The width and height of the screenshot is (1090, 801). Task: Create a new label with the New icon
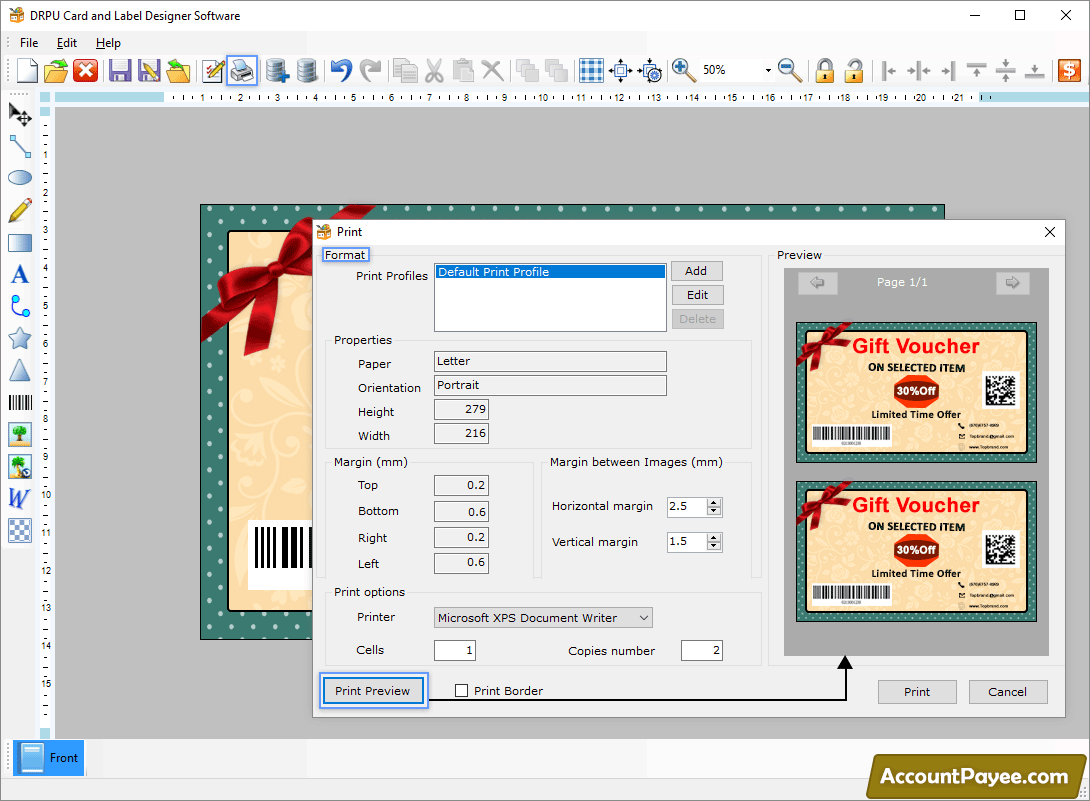click(27, 70)
